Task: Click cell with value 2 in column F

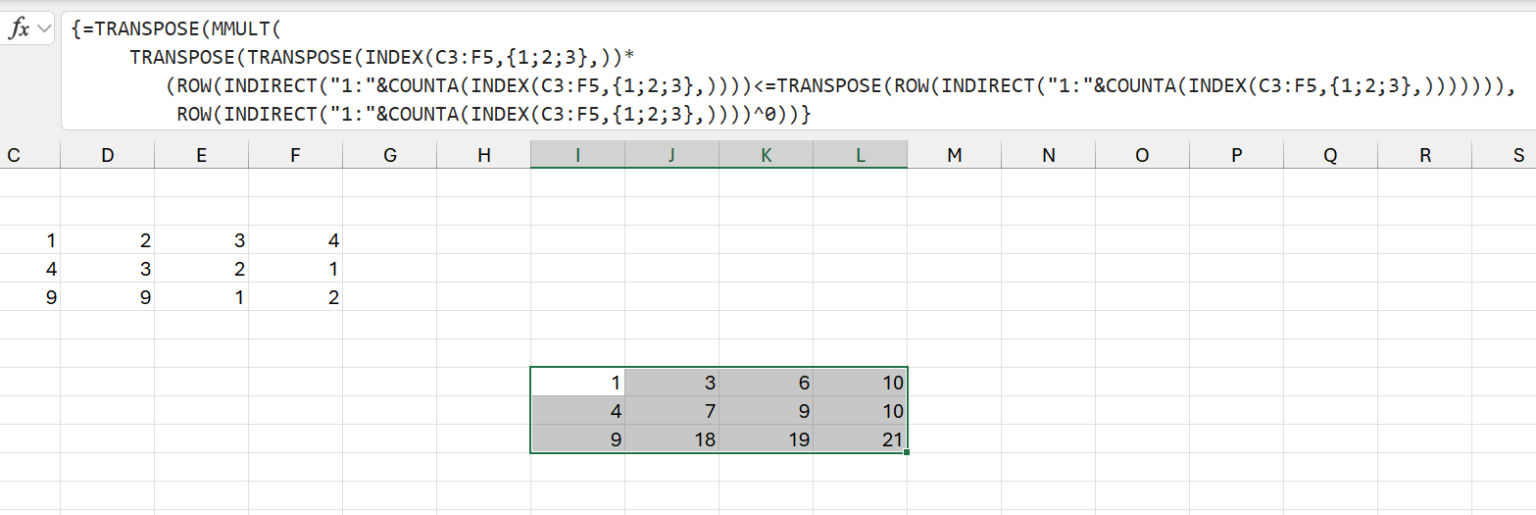Action: [295, 297]
